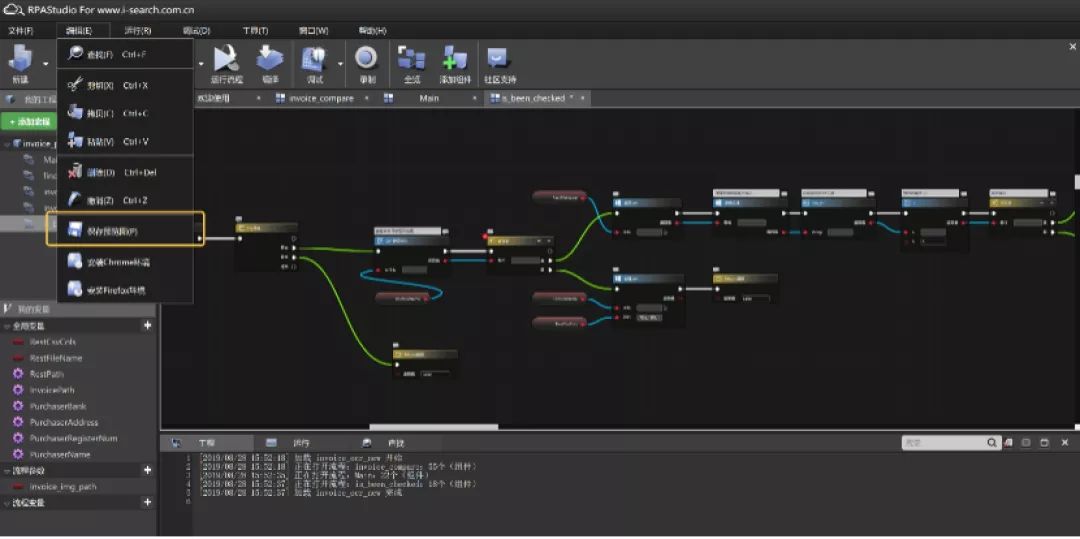Choose Paste Ctrl+V in the Edit menu
The width and height of the screenshot is (1080, 539).
click(125, 141)
